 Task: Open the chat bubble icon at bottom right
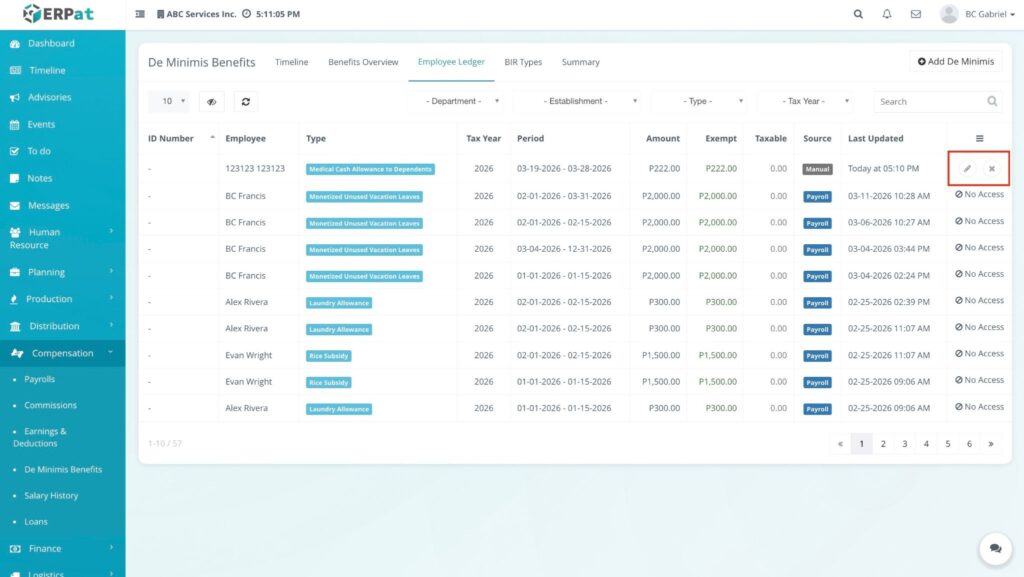[995, 548]
